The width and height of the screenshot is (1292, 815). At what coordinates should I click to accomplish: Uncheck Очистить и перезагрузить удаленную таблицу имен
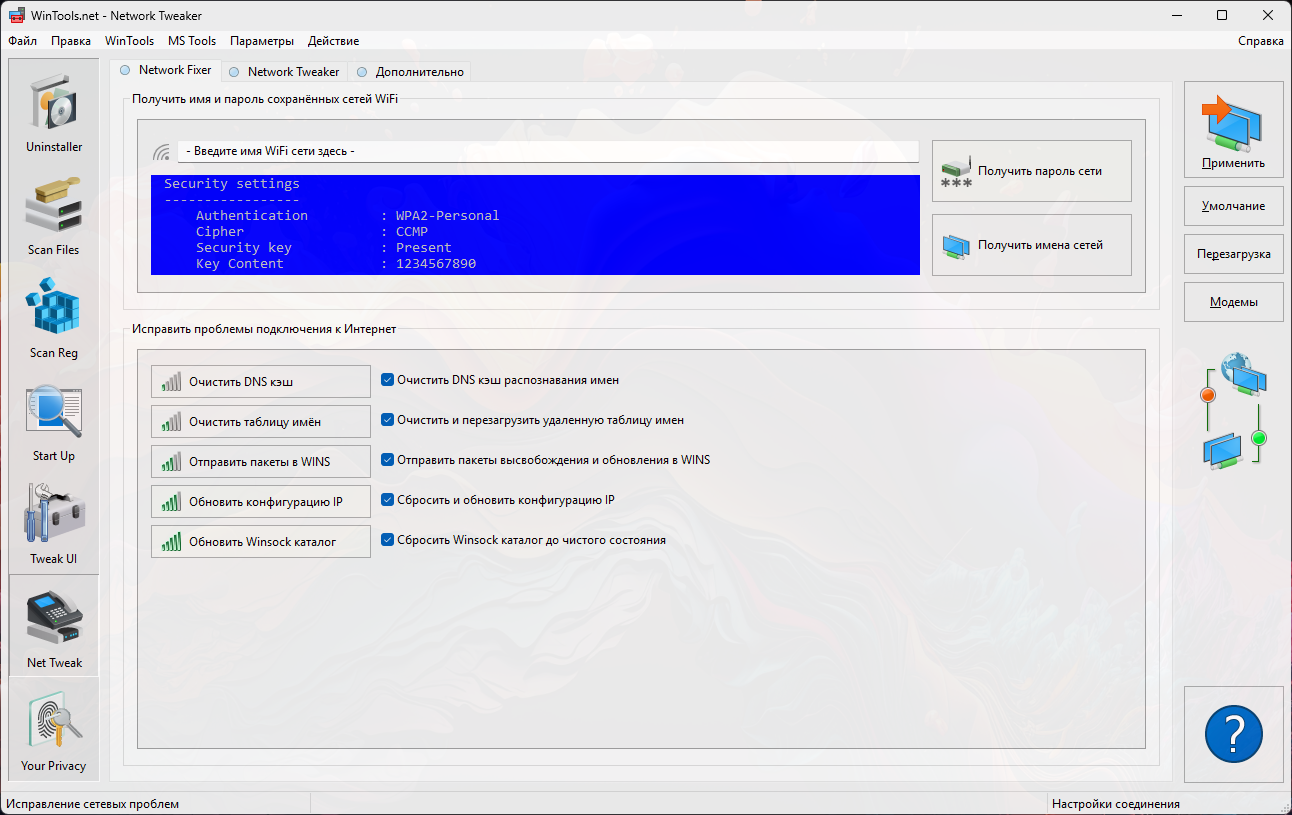[388, 420]
